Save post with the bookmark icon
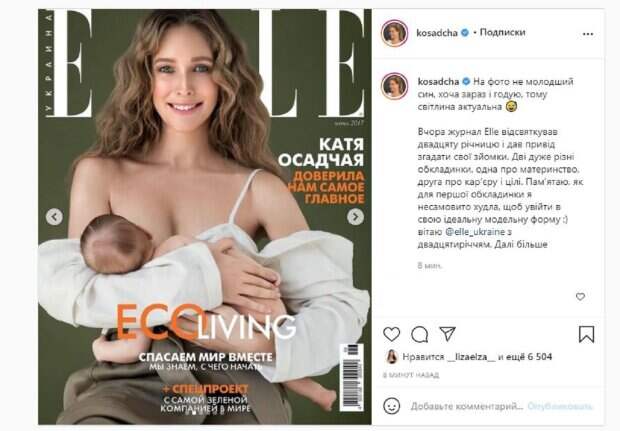Screen dimensions: 620x431 pyautogui.click(x=586, y=334)
